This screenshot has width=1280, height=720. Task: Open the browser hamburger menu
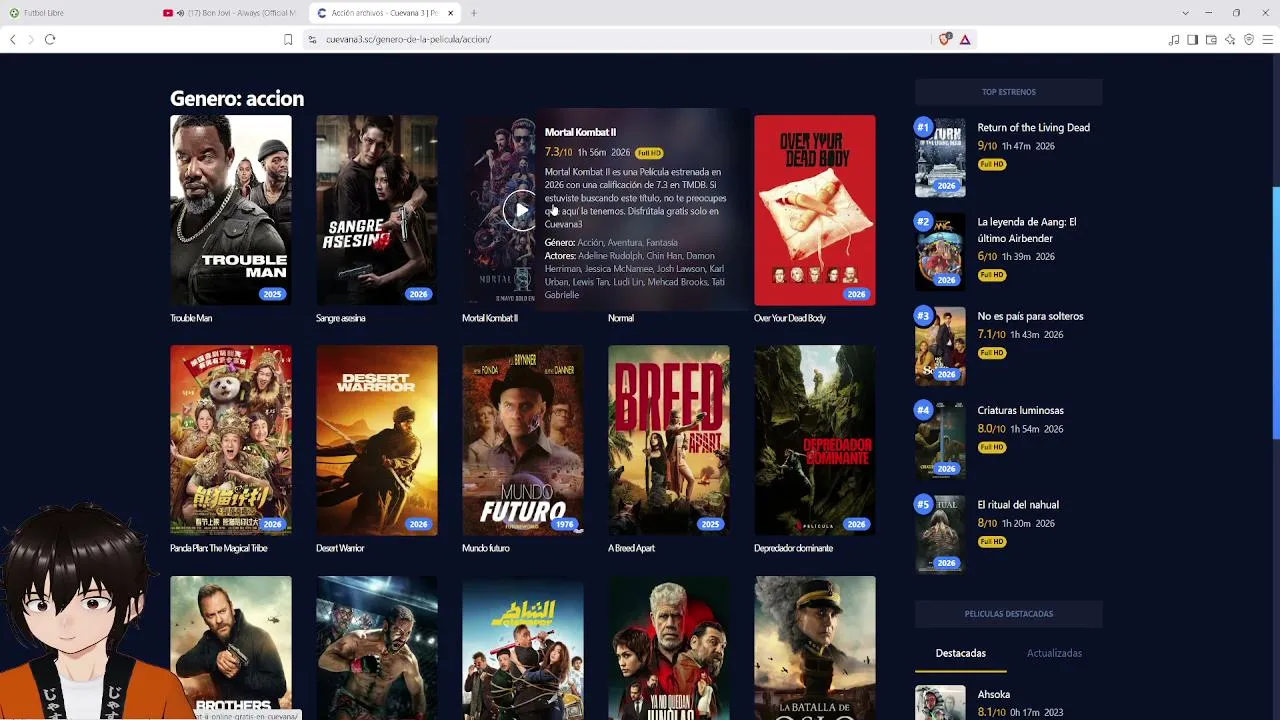(x=1268, y=39)
